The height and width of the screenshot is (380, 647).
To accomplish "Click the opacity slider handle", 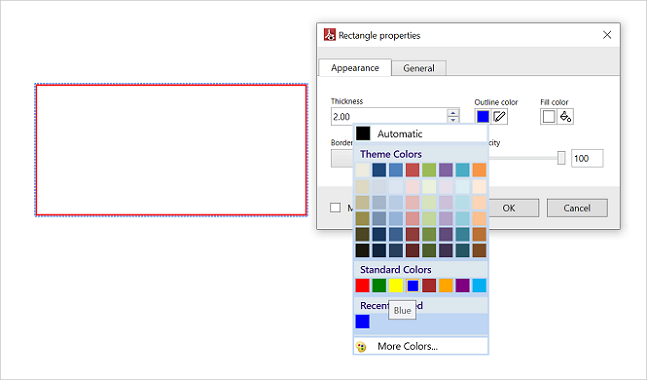I will pos(561,158).
